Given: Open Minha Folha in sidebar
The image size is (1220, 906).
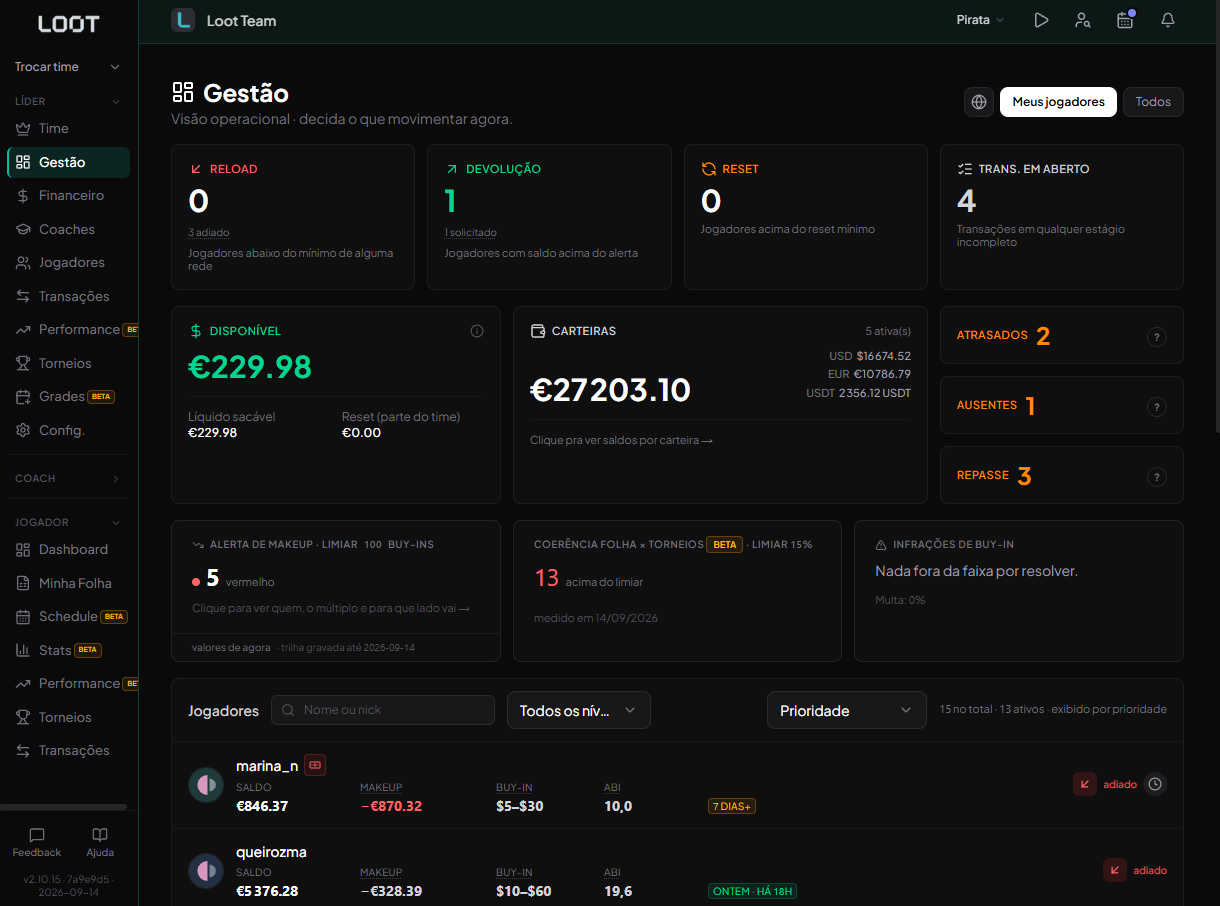Looking at the screenshot, I should pos(68,583).
